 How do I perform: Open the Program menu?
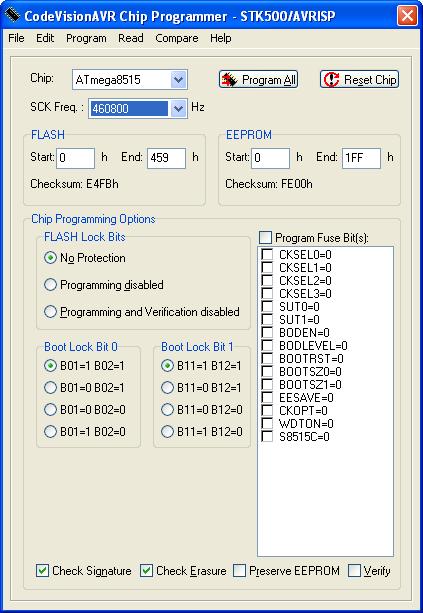point(86,38)
